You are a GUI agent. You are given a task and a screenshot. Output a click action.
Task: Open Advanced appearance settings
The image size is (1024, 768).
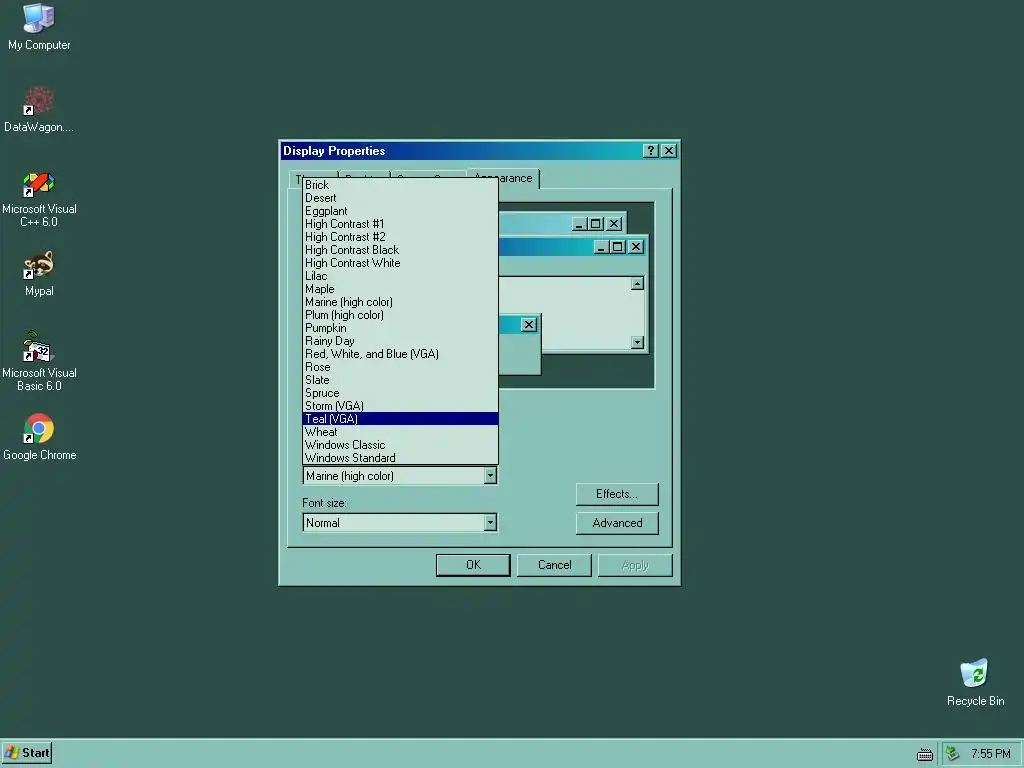tap(616, 523)
